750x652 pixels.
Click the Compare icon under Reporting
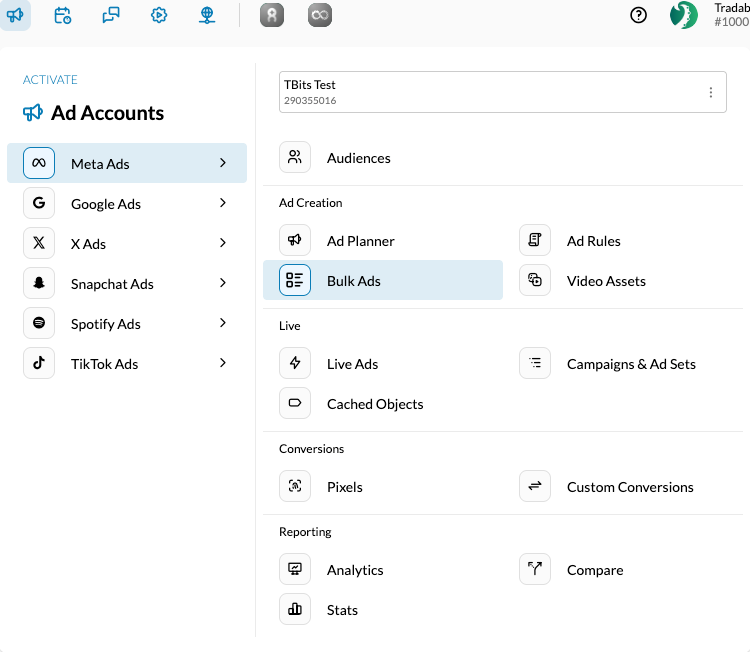(535, 570)
